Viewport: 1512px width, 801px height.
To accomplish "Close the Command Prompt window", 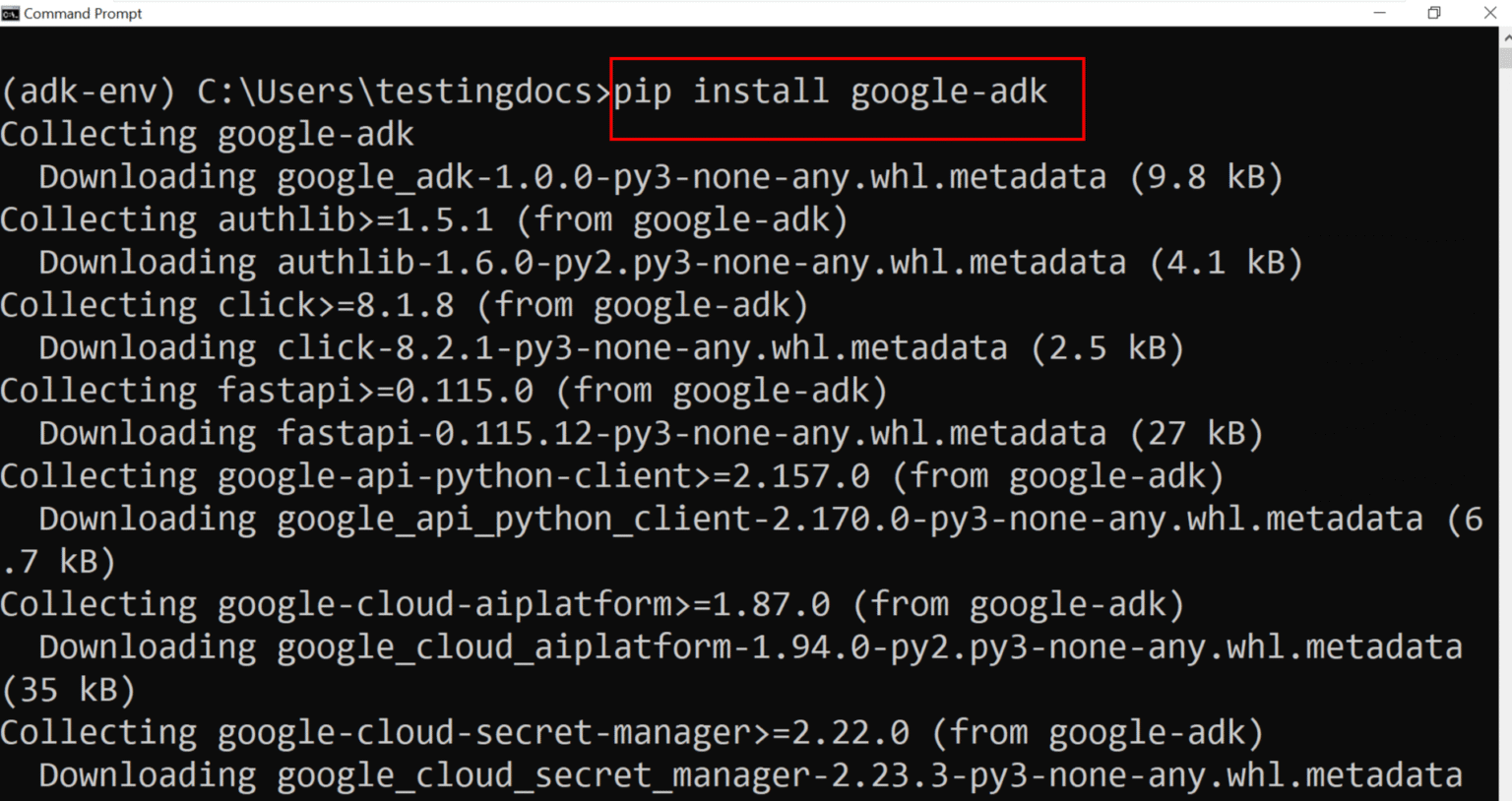I will point(1490,13).
